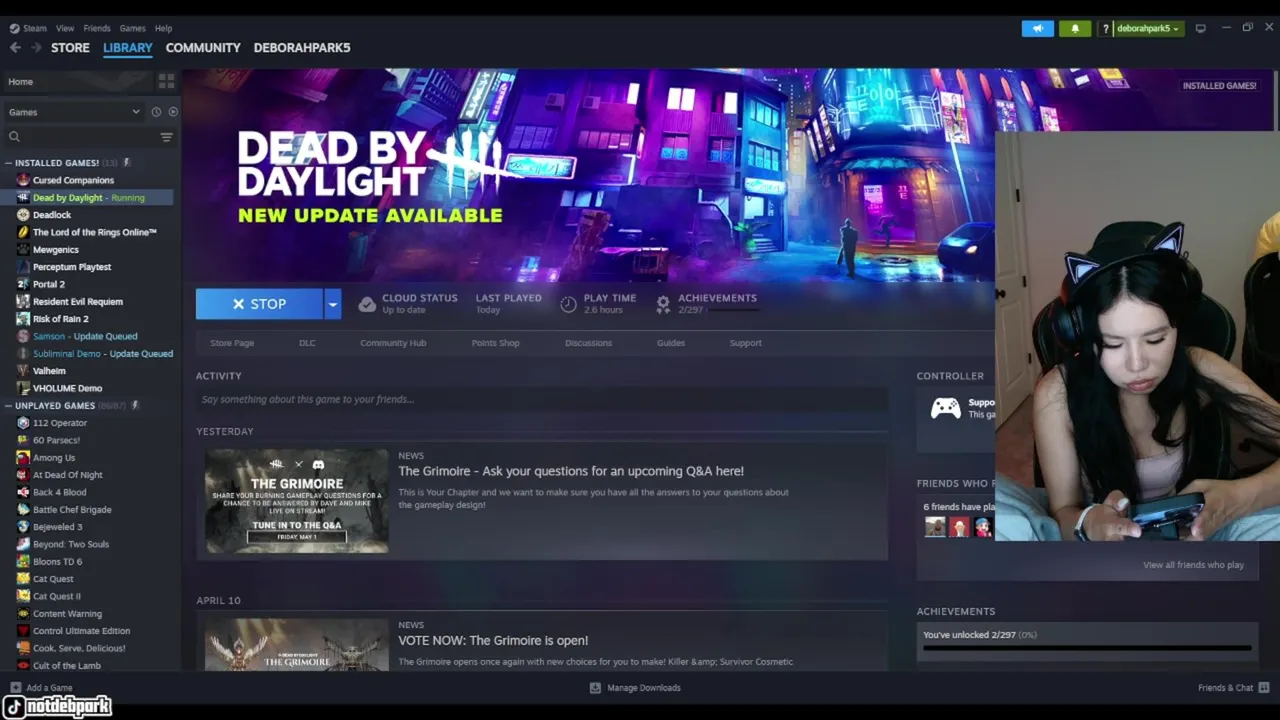Viewport: 1280px width, 720px height.
Task: Select the Cult of the Lamb icon
Action: pos(23,665)
